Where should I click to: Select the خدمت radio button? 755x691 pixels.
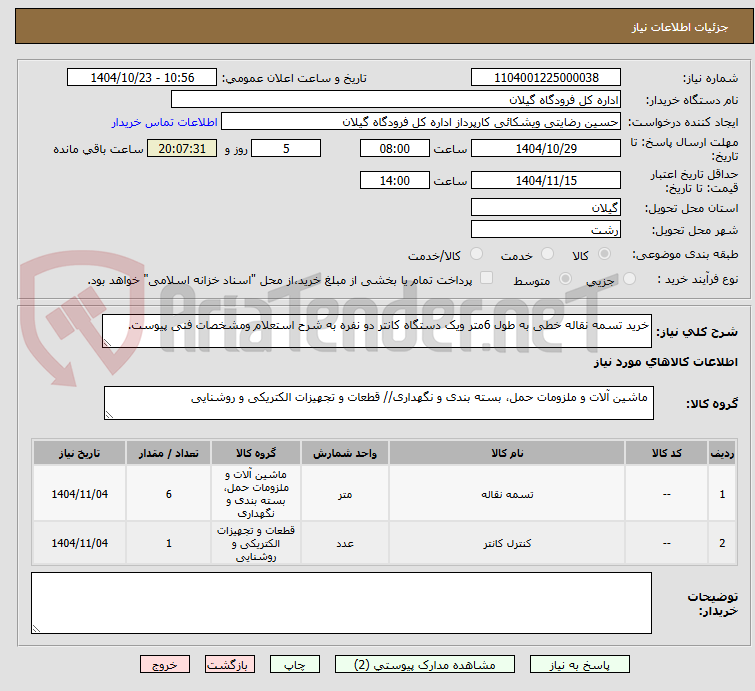click(x=547, y=254)
